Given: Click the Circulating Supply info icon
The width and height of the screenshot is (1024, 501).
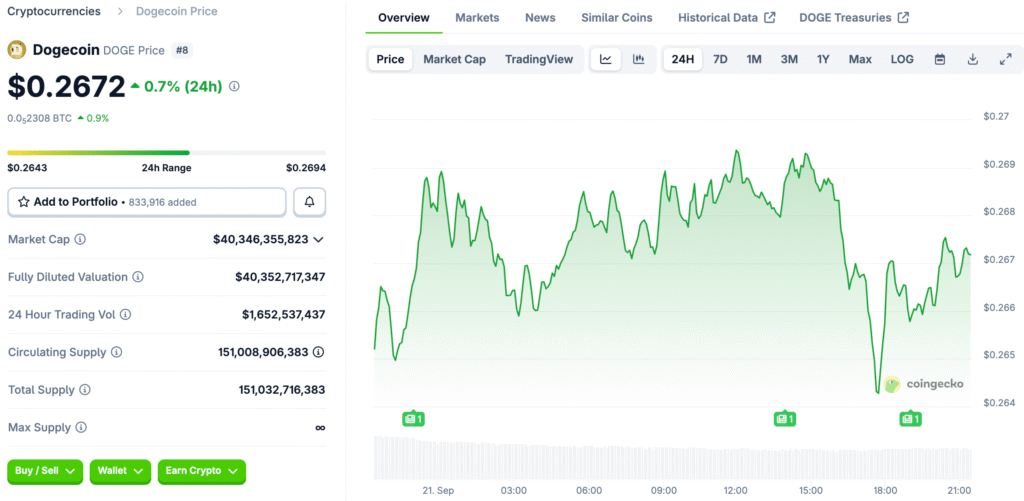Looking at the screenshot, I should [x=116, y=352].
